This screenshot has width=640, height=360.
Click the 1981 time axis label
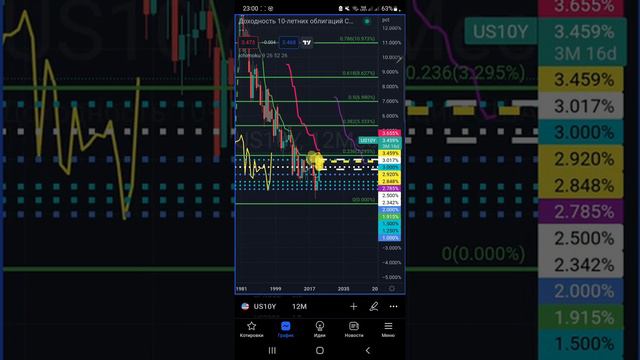pyautogui.click(x=241, y=289)
